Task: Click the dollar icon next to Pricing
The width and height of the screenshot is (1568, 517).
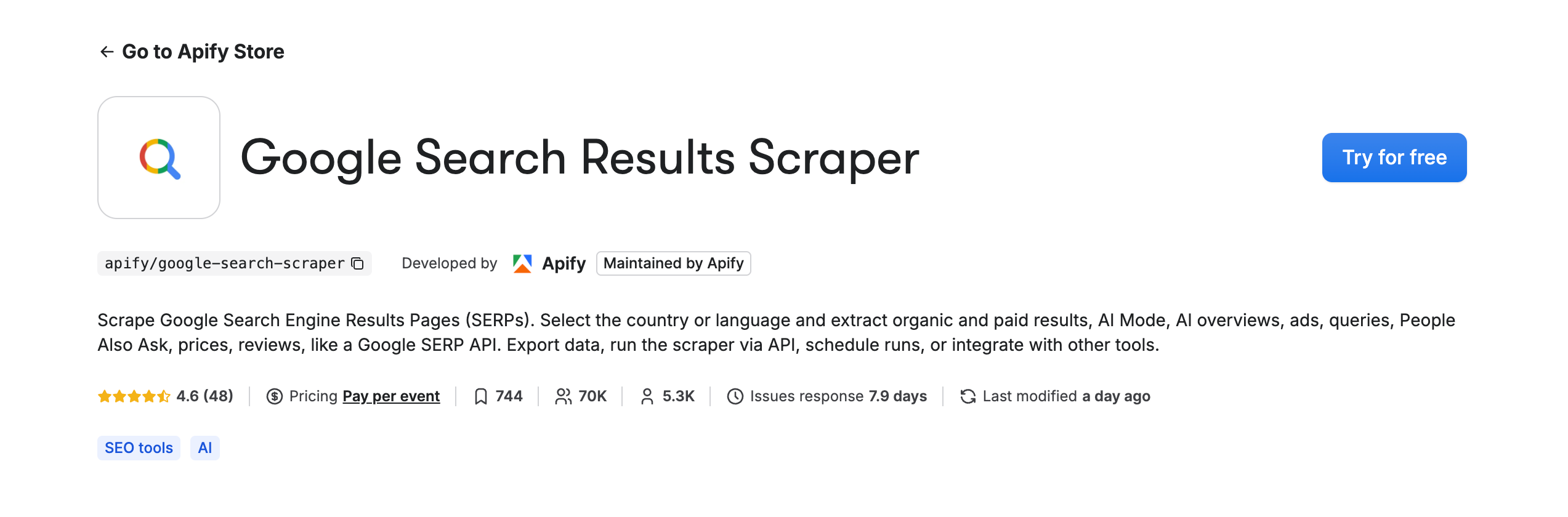Action: 273,396
